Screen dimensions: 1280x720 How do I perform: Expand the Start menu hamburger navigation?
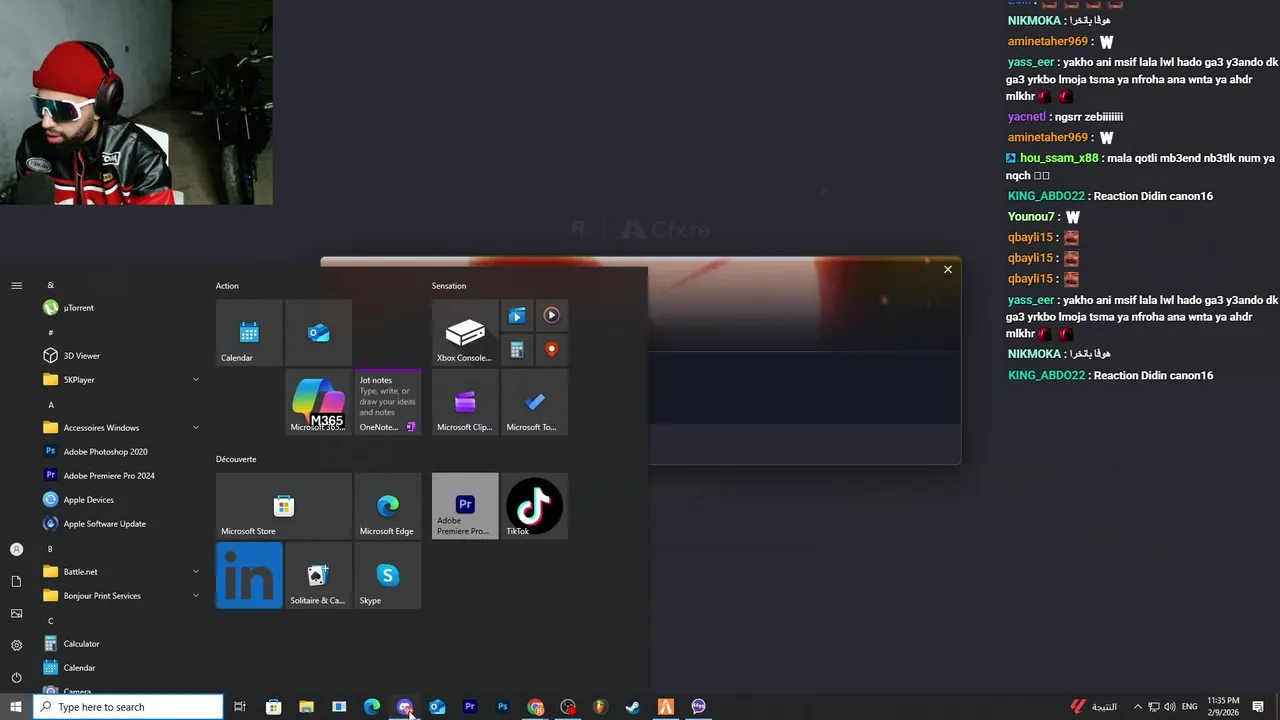(16, 286)
